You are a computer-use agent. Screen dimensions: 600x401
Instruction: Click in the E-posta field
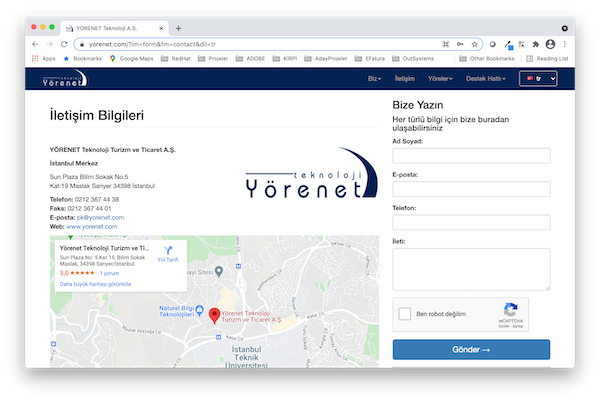(x=471, y=189)
